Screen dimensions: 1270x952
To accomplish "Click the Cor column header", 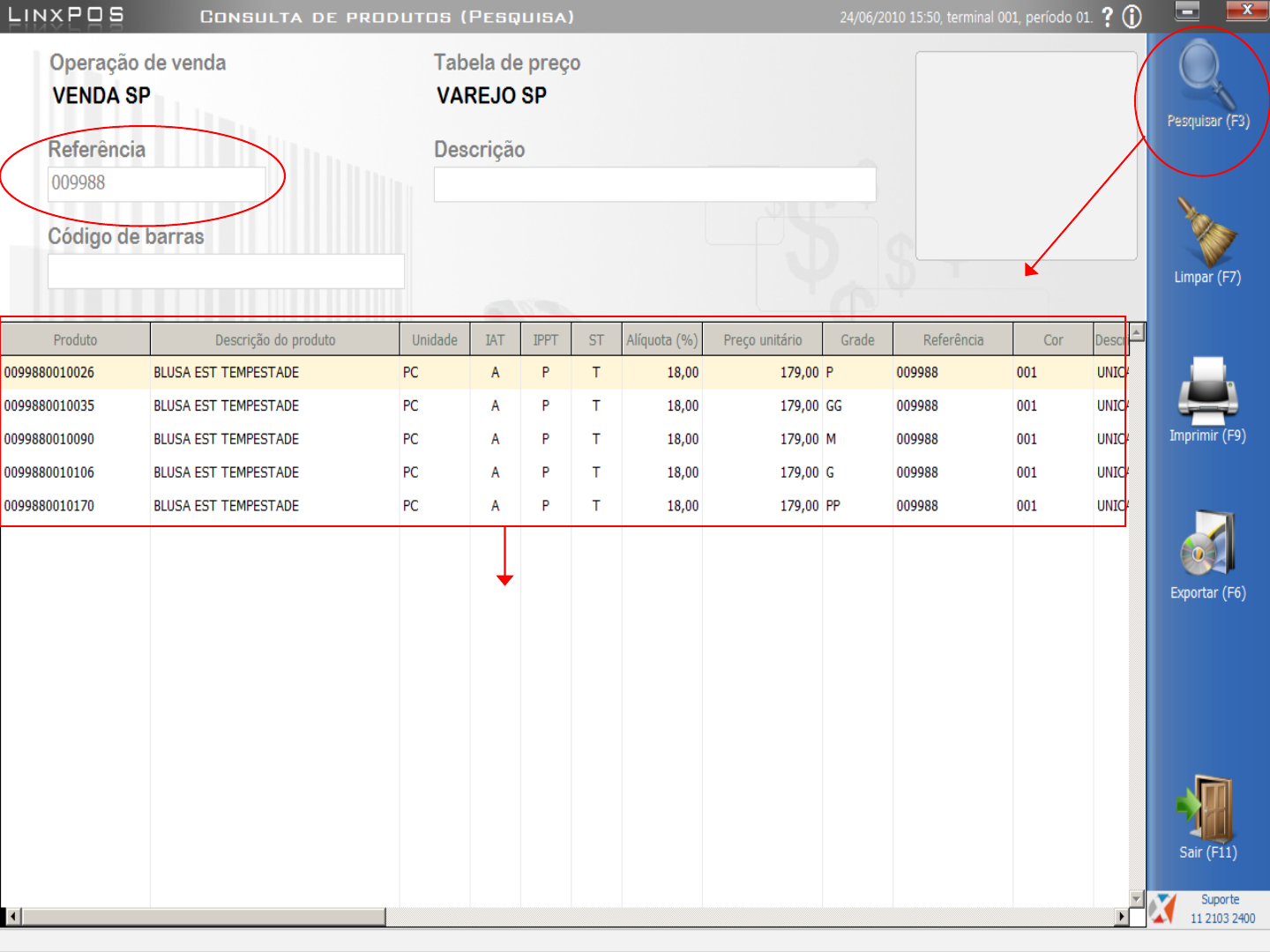I will pos(1053,339).
